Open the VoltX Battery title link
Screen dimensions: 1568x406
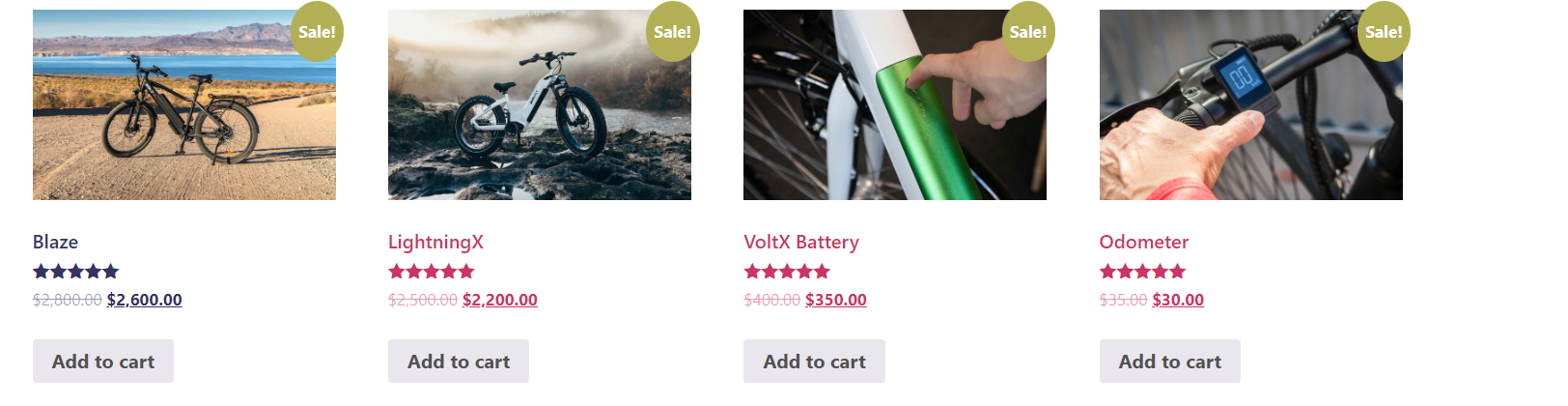click(x=801, y=242)
